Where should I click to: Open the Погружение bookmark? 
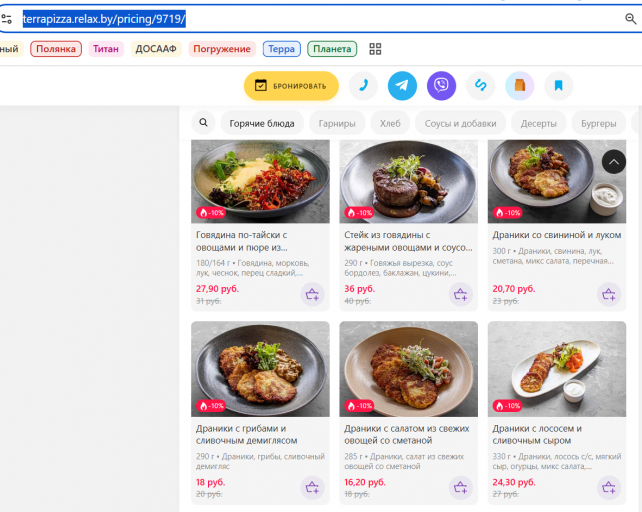click(x=222, y=49)
